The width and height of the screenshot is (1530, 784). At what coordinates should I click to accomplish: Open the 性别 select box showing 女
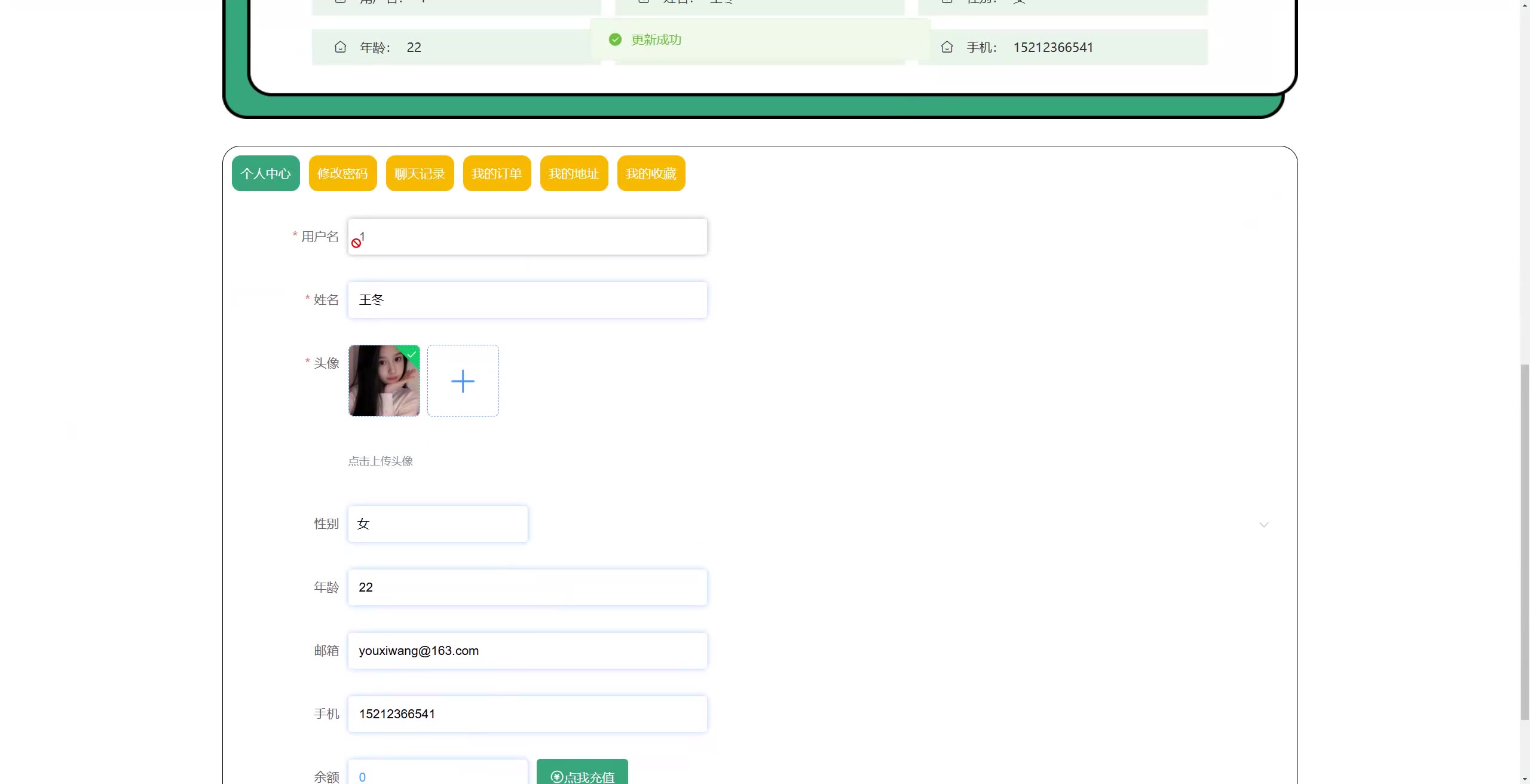[437, 524]
